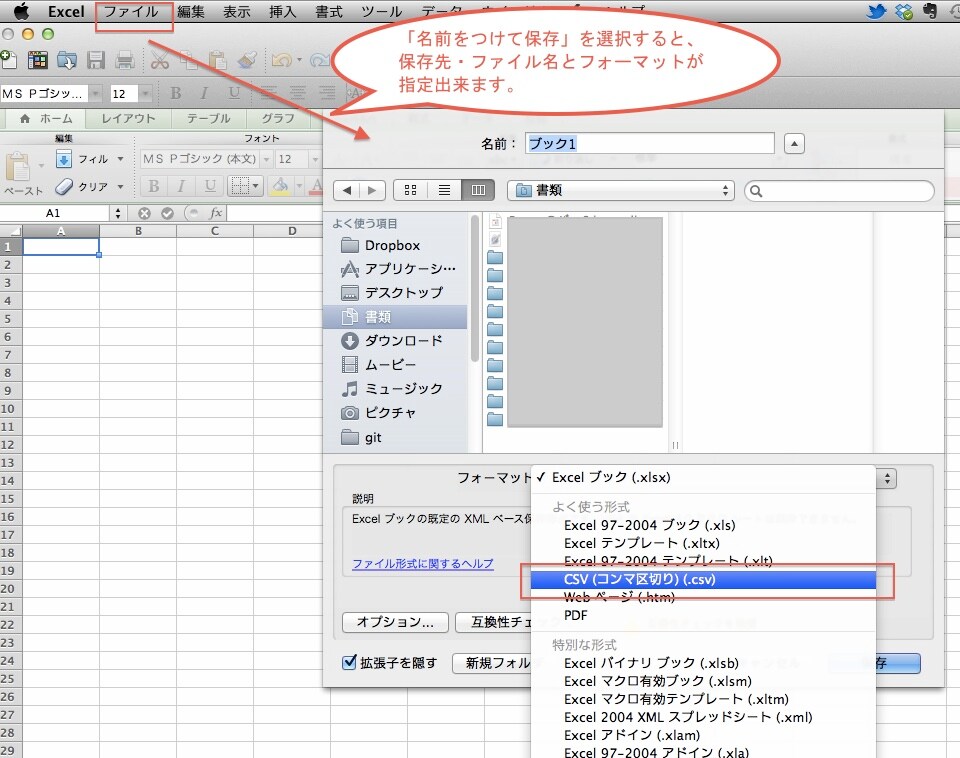Image resolution: width=960 pixels, height=758 pixels.
Task: Click the template gallery toolbar icon
Action: [37, 60]
